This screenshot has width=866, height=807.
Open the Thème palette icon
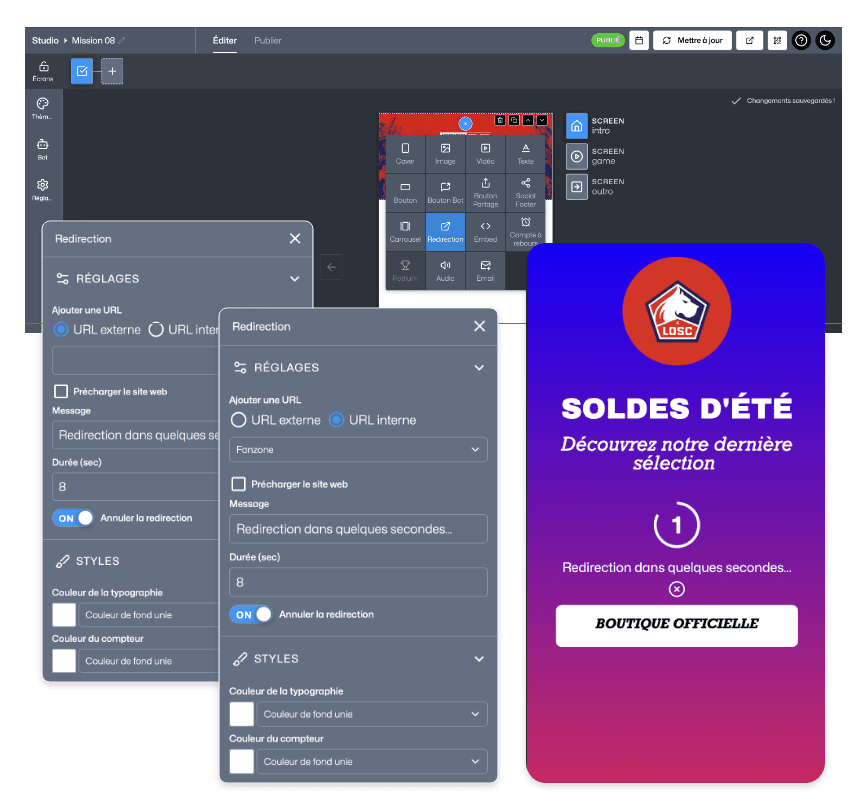click(x=43, y=109)
